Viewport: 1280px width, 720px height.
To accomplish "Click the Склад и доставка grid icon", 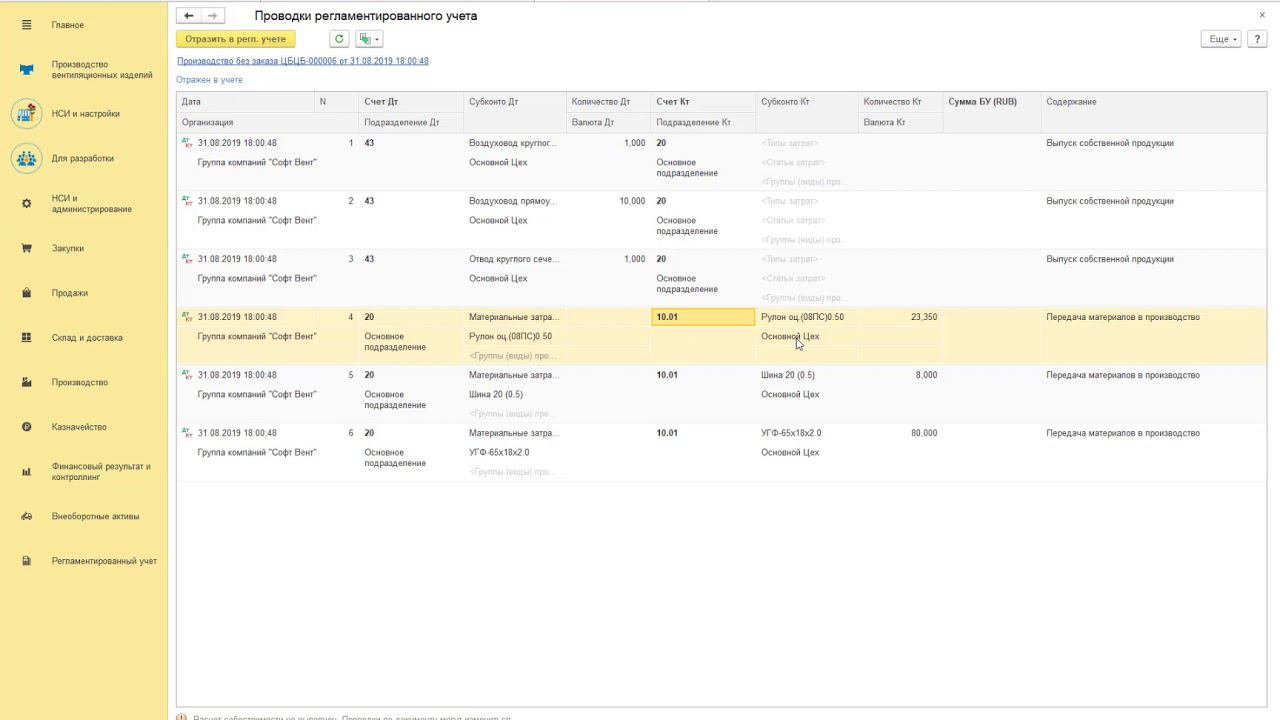I will [x=27, y=338].
